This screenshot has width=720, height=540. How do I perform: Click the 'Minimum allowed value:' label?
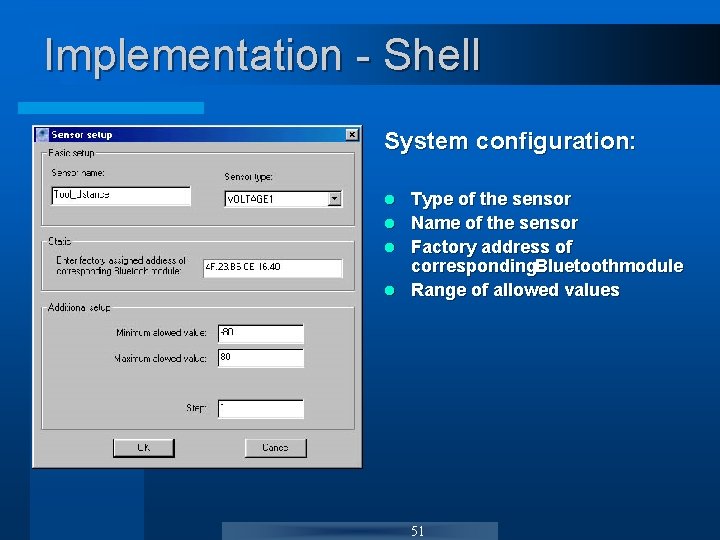click(161, 332)
